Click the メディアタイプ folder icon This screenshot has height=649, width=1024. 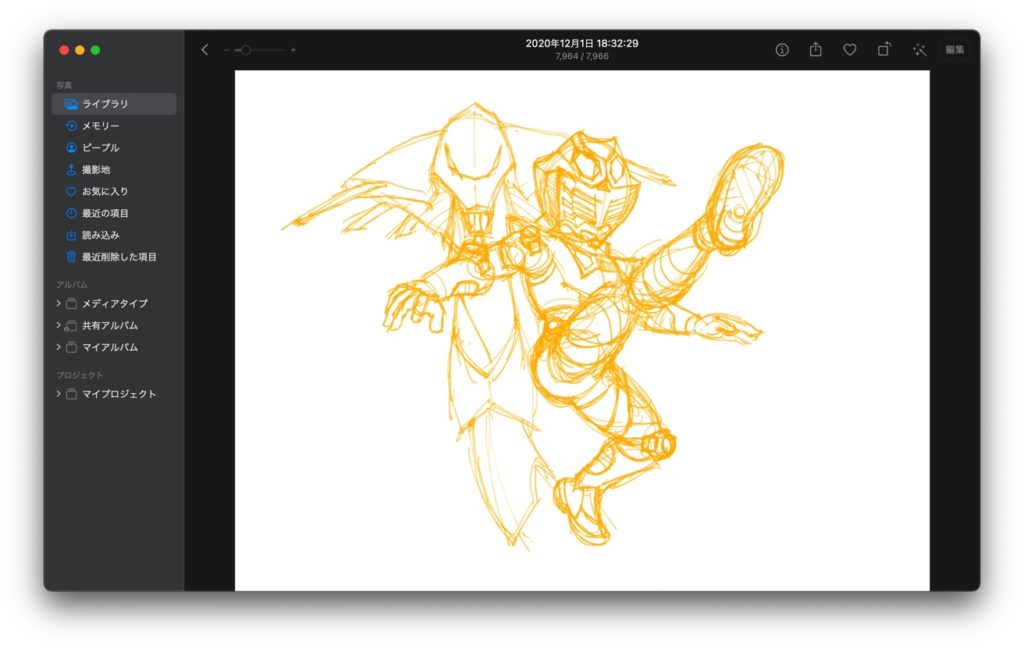(71, 304)
